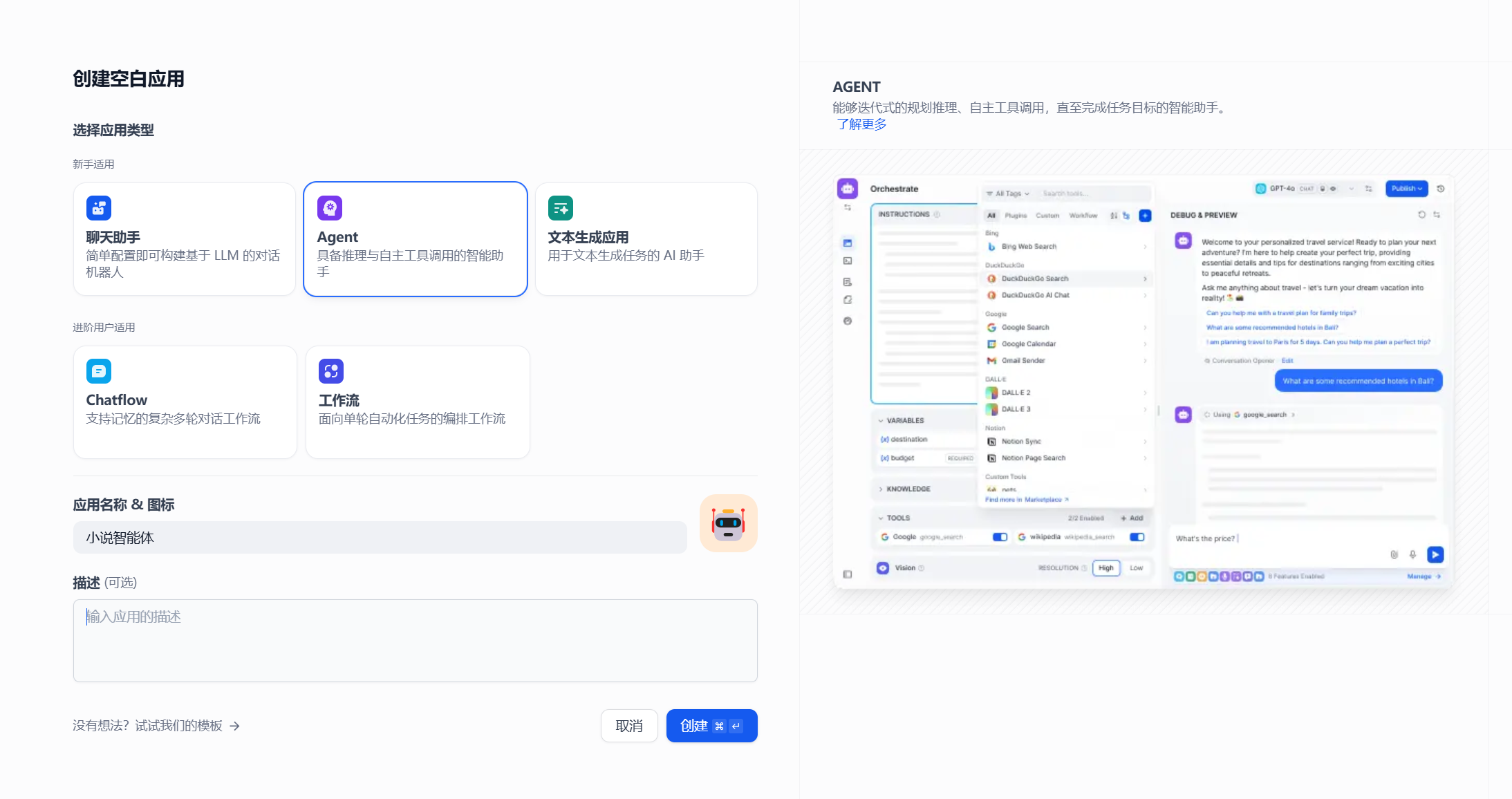The width and height of the screenshot is (1512, 799).
Task: Click the green 文本生成应用 icon
Action: point(561,208)
